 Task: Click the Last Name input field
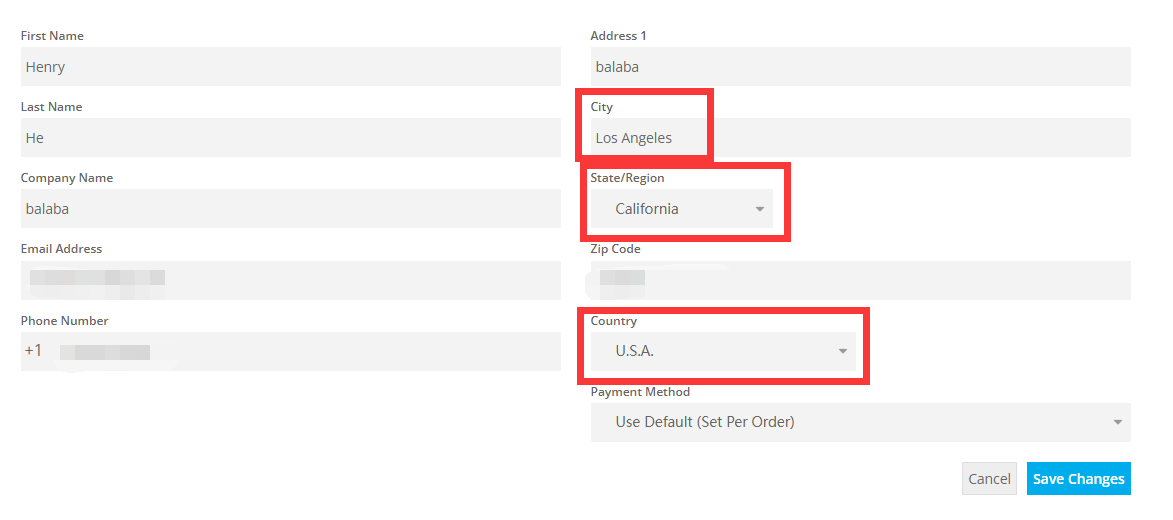pyautogui.click(x=290, y=138)
